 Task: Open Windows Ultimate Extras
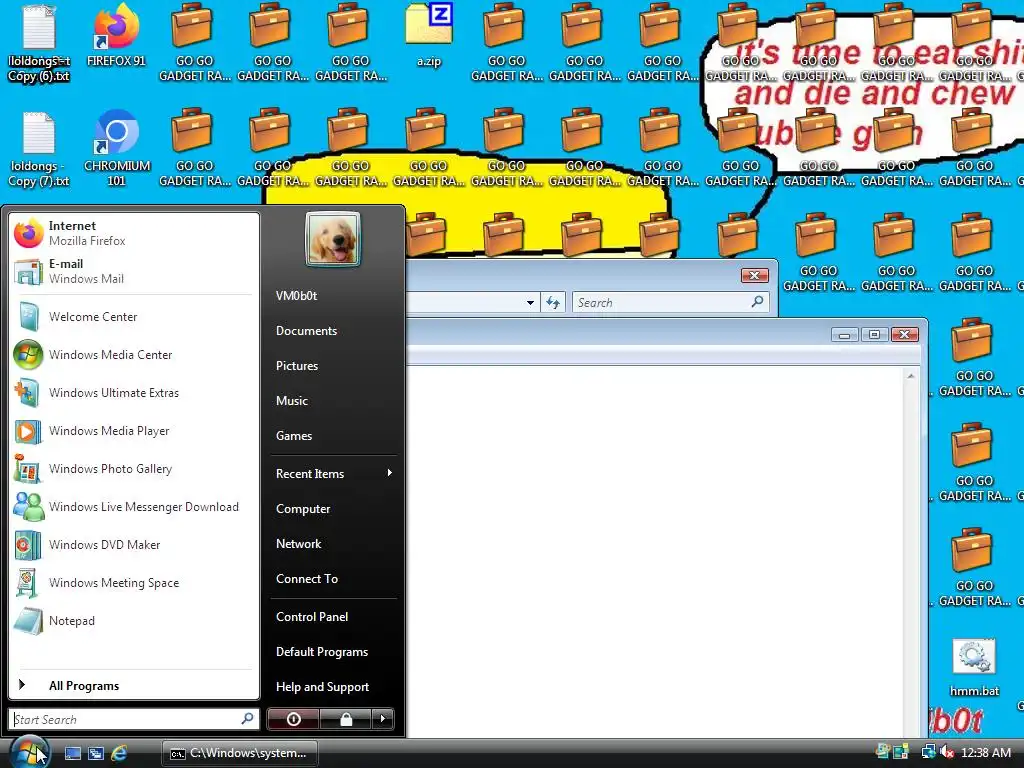134,392
